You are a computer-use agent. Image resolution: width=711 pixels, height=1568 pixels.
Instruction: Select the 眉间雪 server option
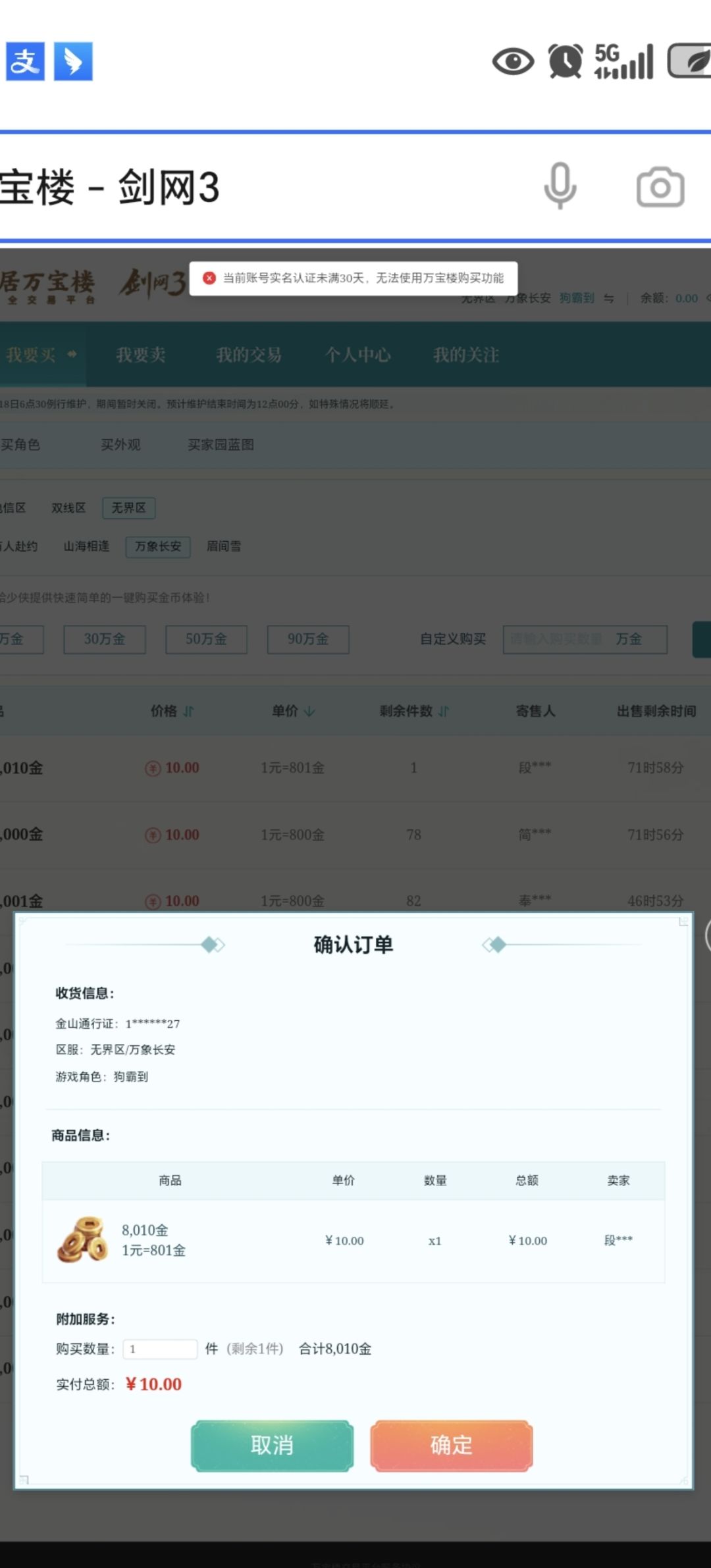[224, 546]
